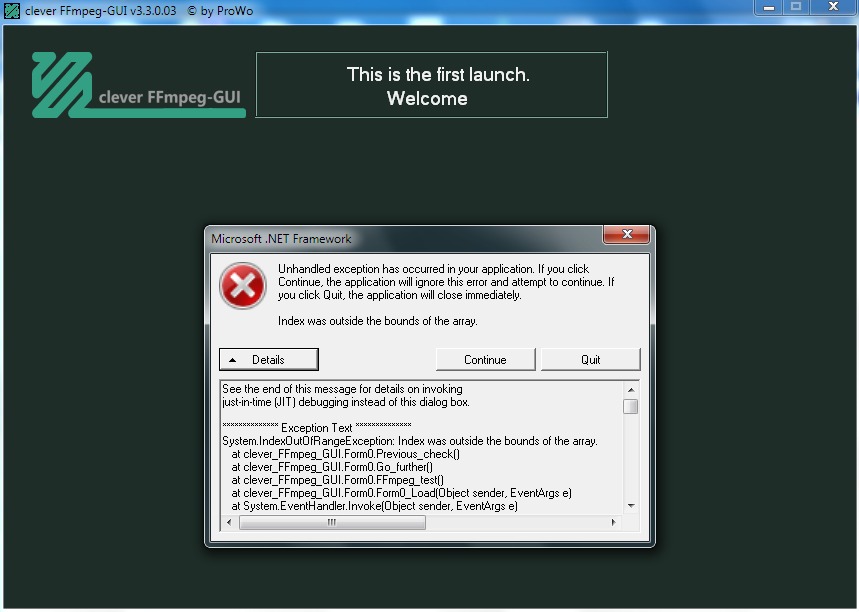Click the 'Microsoft .NET Framework' dialog title
The image size is (859, 612).
(281, 239)
